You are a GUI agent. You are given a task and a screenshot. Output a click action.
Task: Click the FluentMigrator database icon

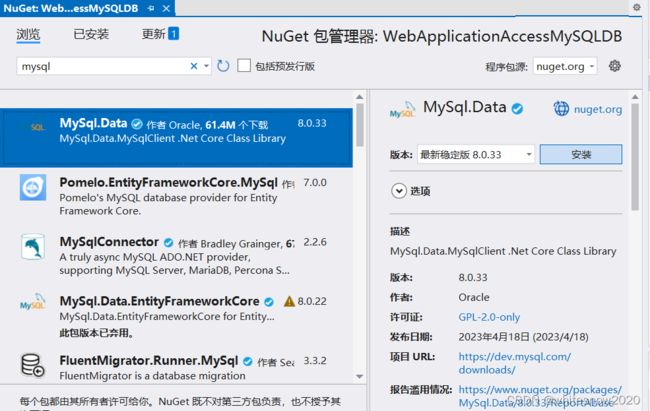pyautogui.click(x=33, y=365)
